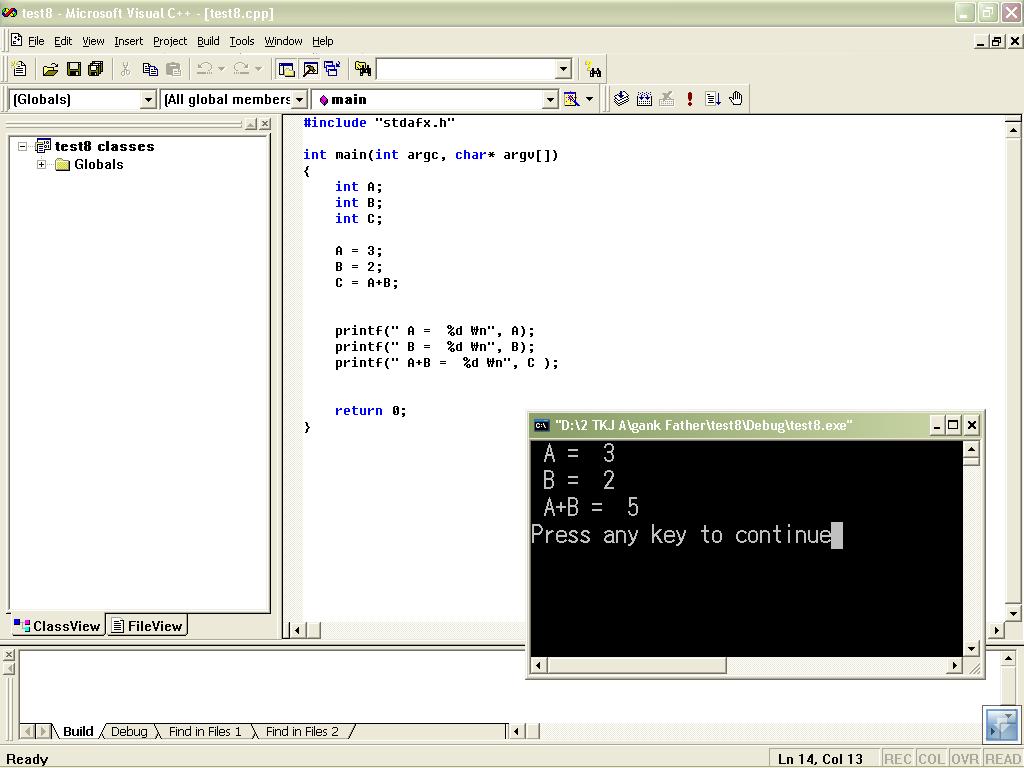Screen dimensions: 1024x768
Task: Open the Undo history dropdown arrow
Action: coord(221,69)
